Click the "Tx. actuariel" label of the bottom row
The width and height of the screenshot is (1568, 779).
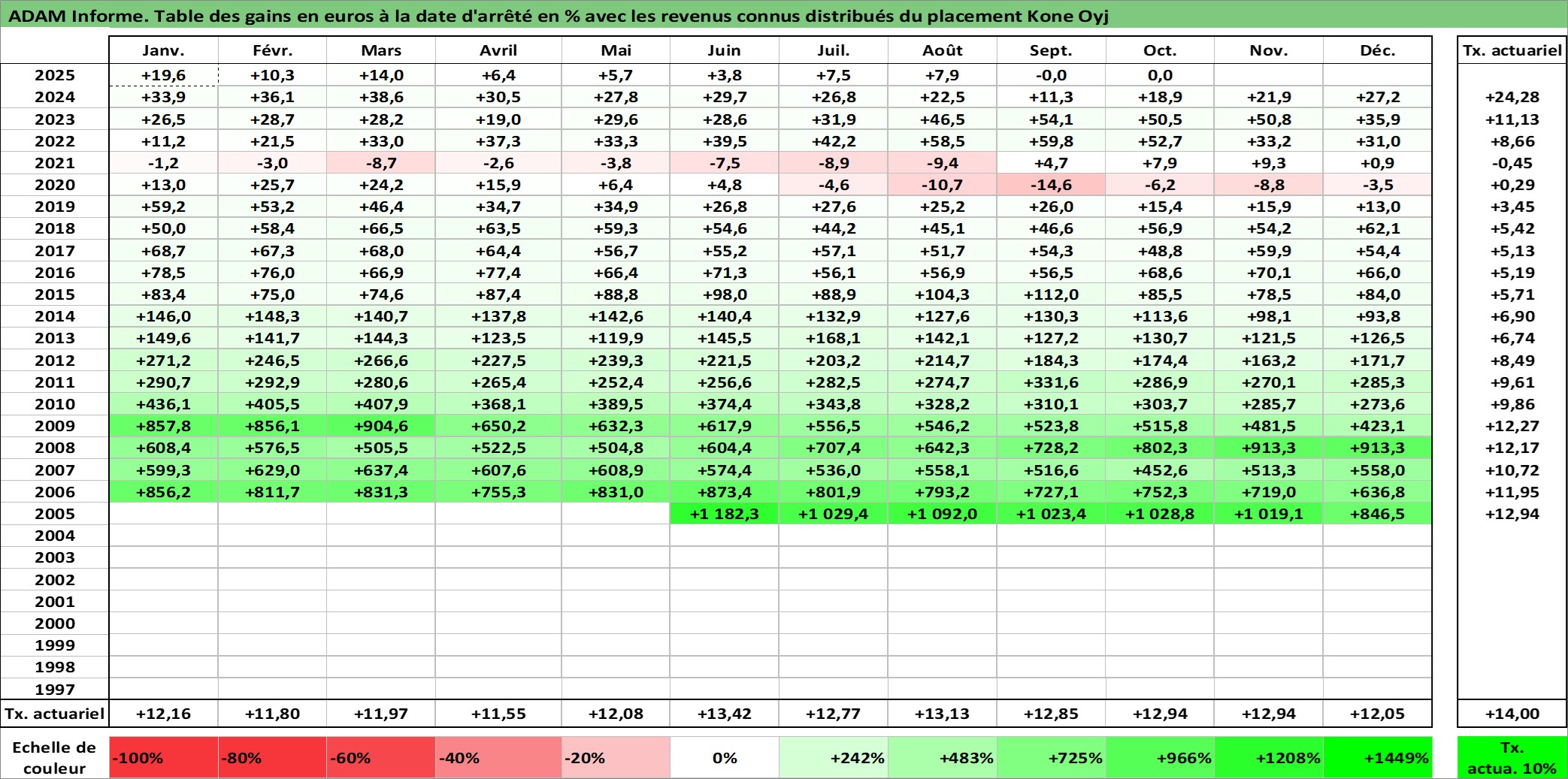pyautogui.click(x=55, y=714)
